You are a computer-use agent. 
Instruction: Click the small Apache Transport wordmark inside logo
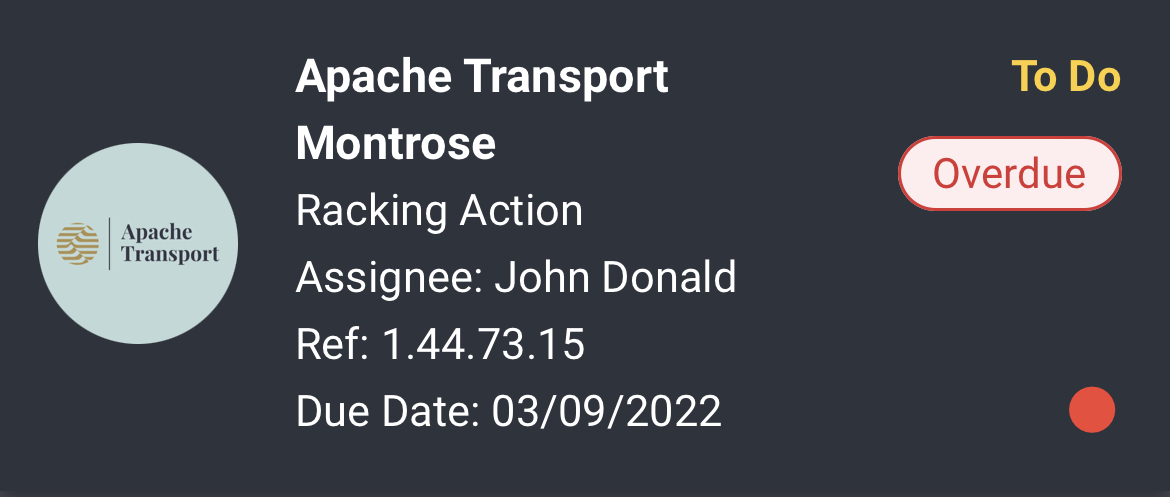tap(169, 244)
